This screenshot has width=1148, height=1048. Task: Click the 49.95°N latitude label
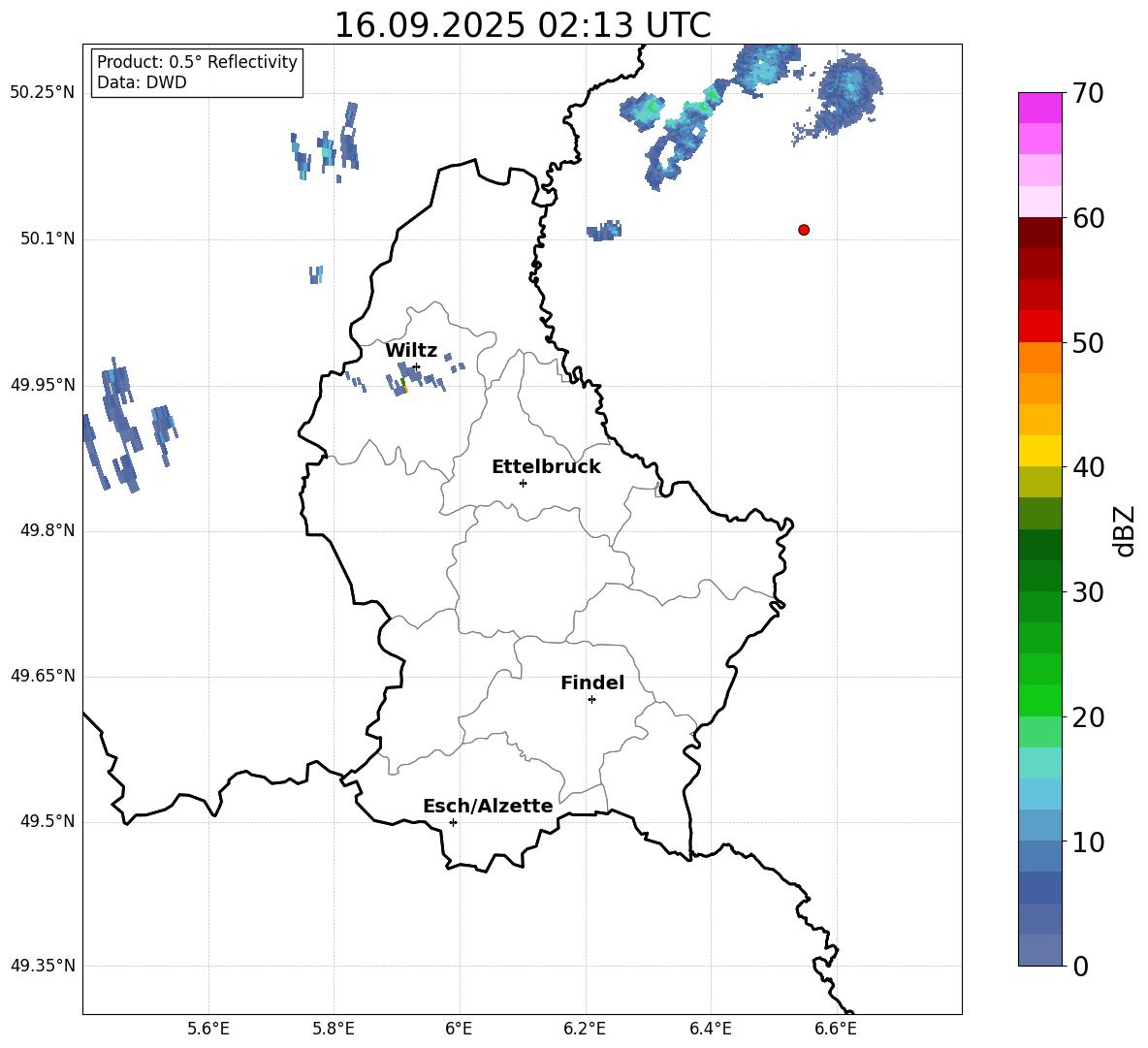pos(43,385)
